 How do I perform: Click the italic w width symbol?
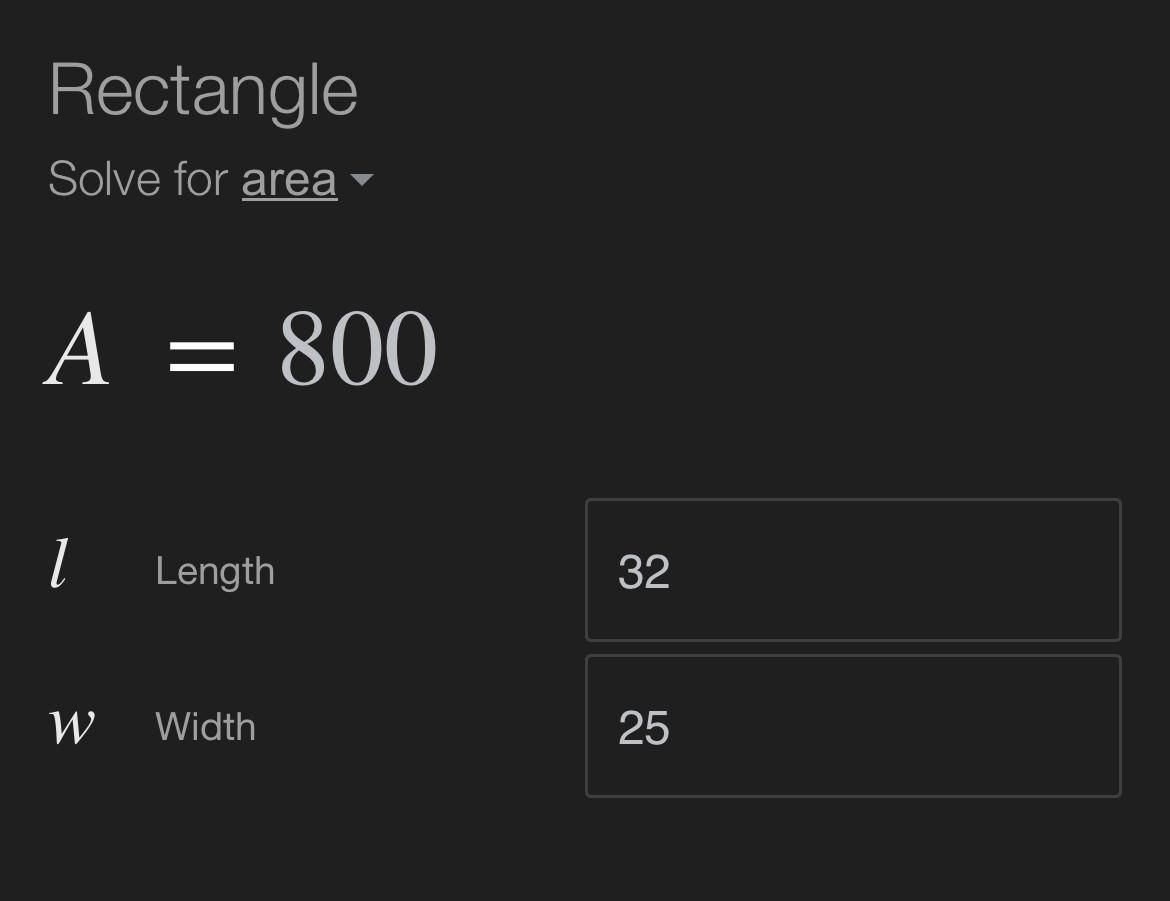coord(72,725)
